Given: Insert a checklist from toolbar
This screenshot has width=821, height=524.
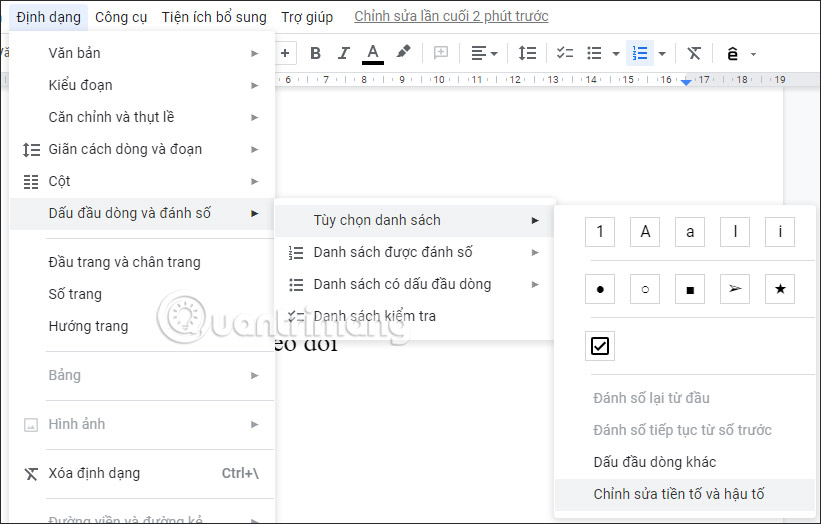Looking at the screenshot, I should pyautogui.click(x=564, y=53).
